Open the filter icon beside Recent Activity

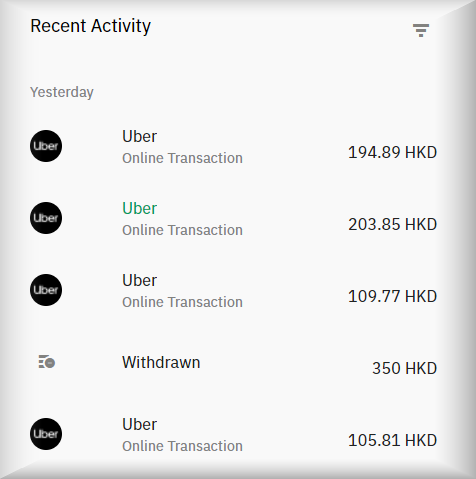421,30
